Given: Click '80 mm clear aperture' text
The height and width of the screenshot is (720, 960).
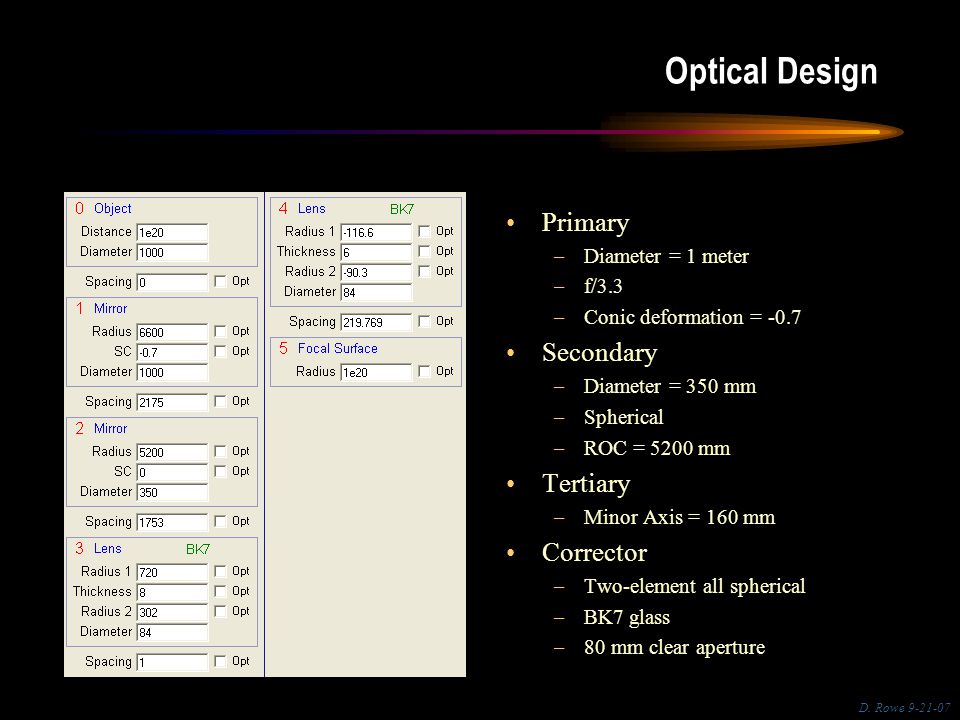Looking at the screenshot, I should [x=674, y=647].
